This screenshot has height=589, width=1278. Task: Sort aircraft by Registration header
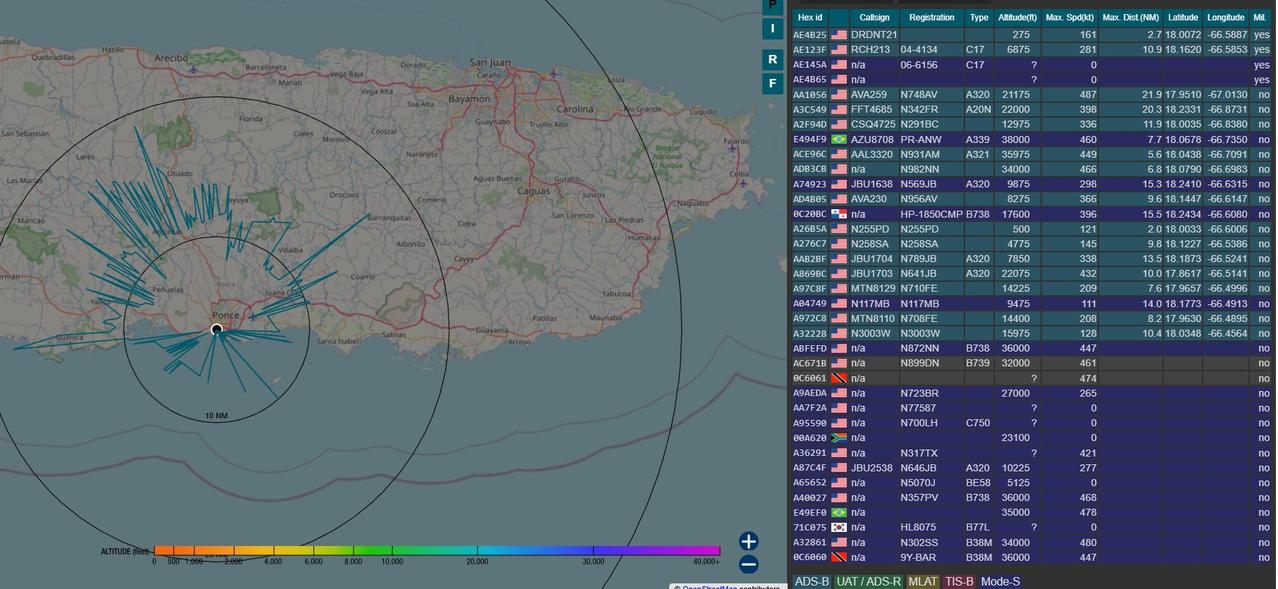click(x=931, y=18)
